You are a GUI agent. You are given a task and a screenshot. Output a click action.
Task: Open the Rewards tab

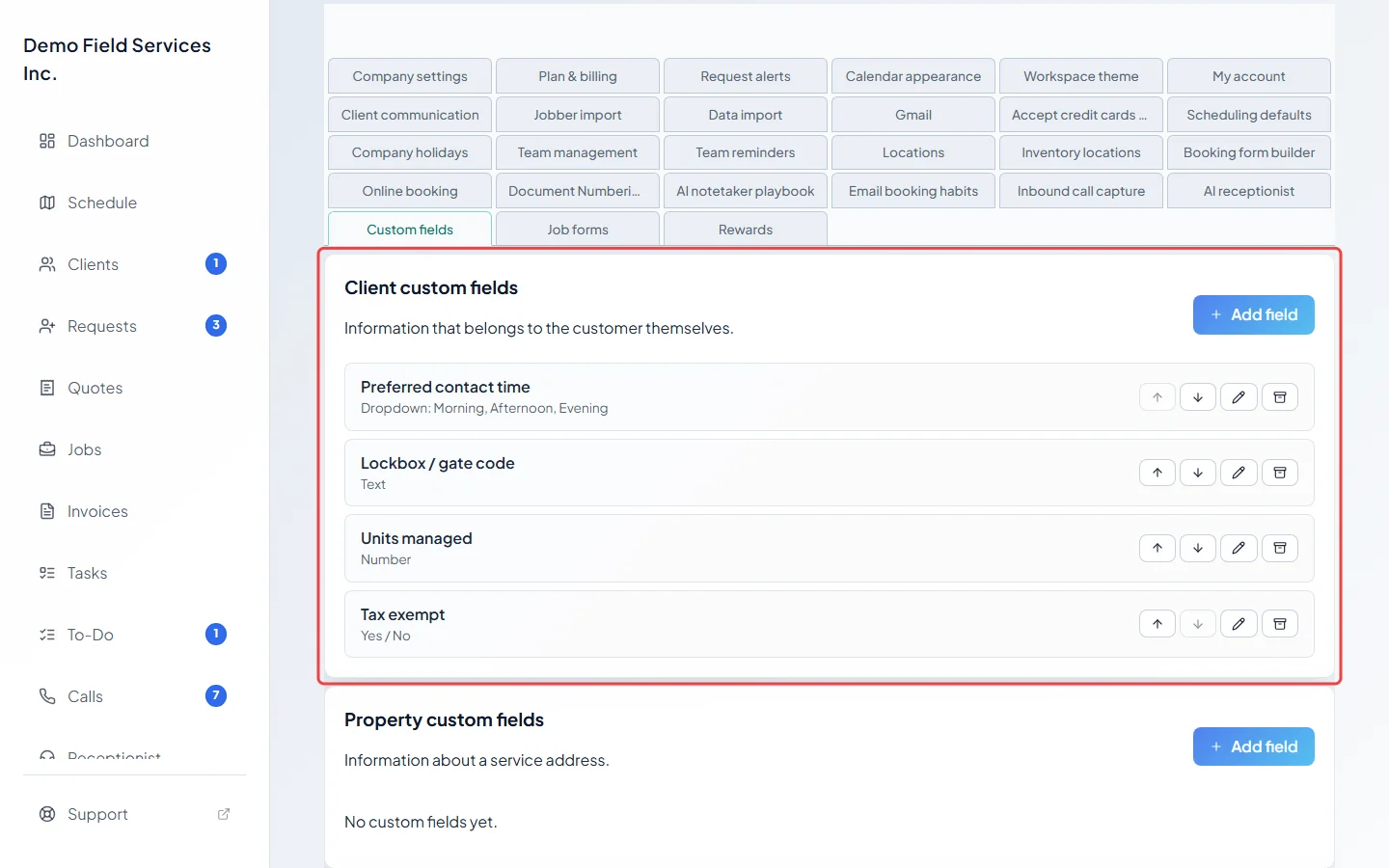pos(746,230)
